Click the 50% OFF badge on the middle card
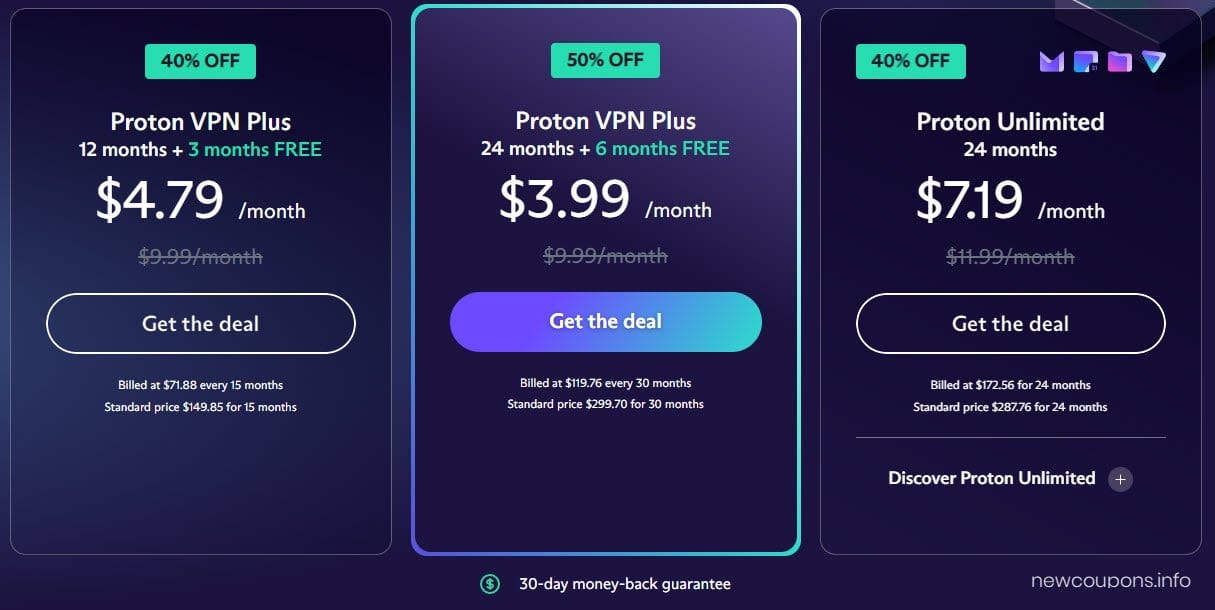Viewport: 1215px width, 610px height. click(605, 60)
